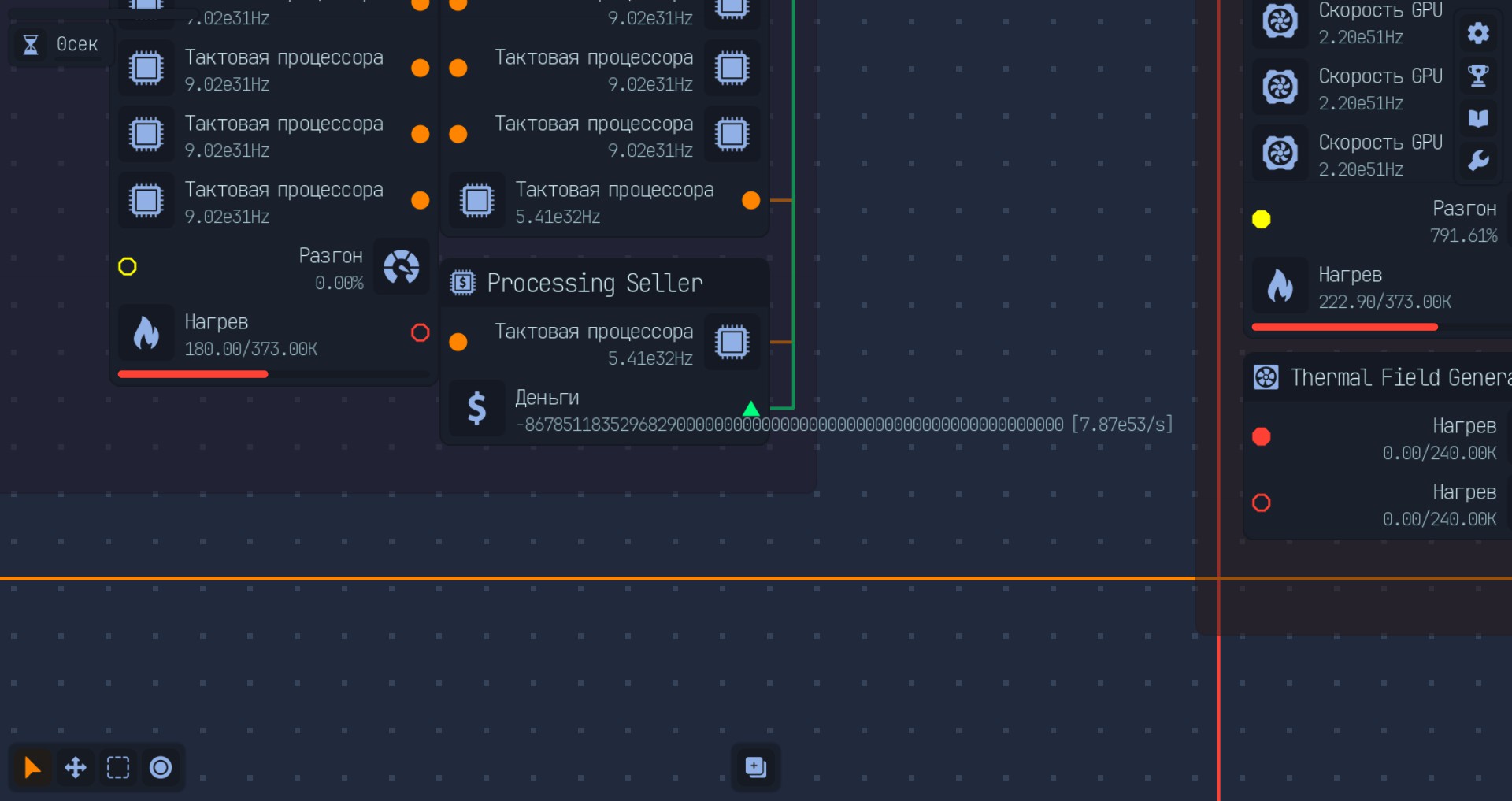This screenshot has height=801, width=1512.
Task: Click the 791.61% overclock value
Action: (x=1463, y=235)
